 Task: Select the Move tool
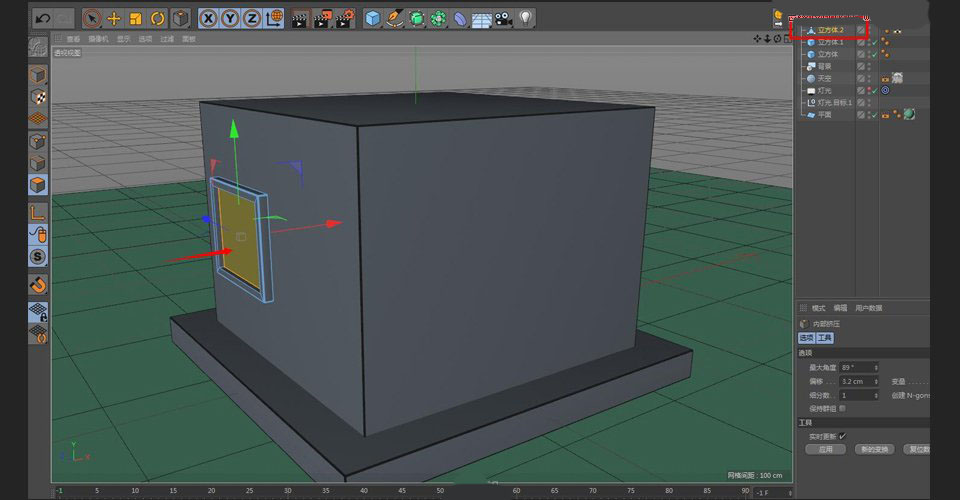(x=113, y=18)
